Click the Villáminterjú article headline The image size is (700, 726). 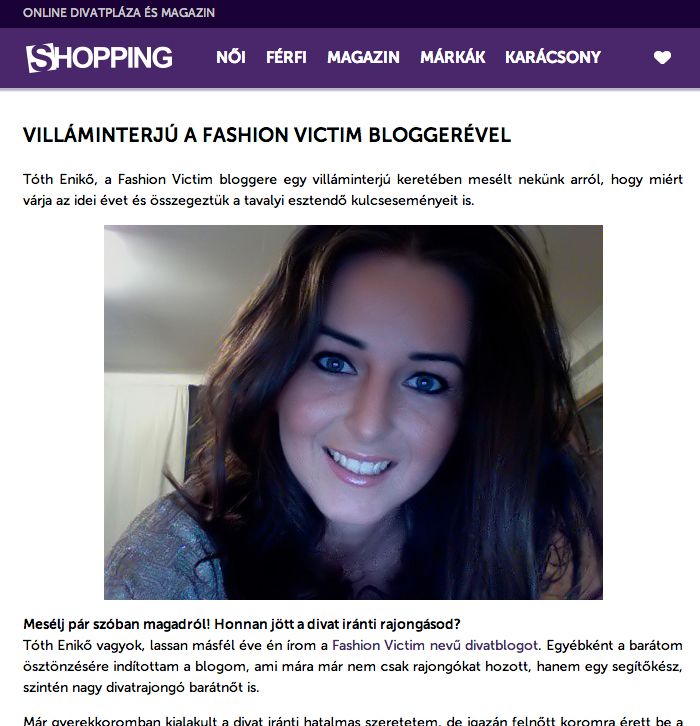pyautogui.click(x=267, y=135)
